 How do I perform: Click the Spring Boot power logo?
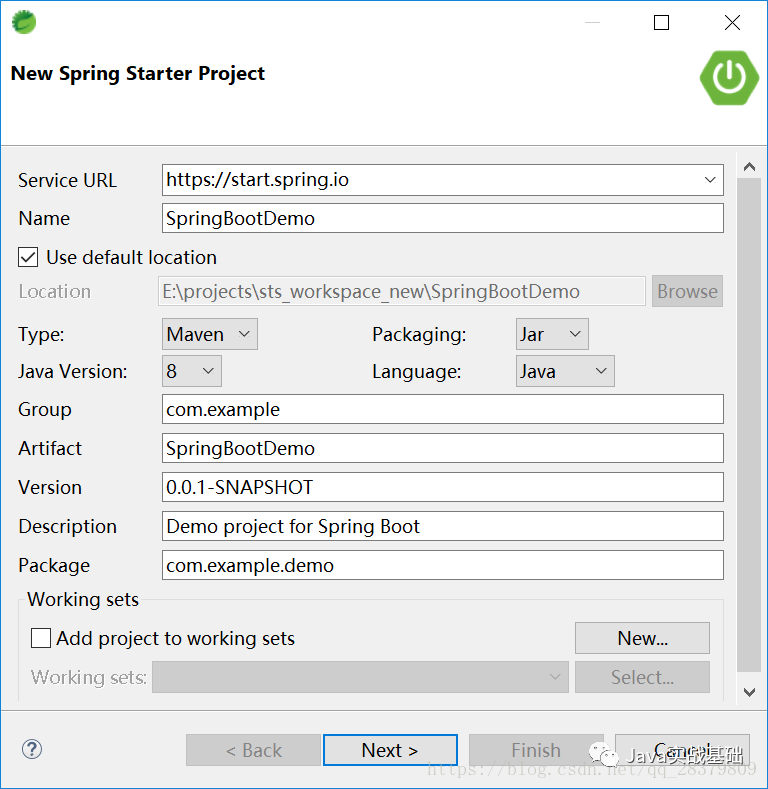(x=729, y=77)
